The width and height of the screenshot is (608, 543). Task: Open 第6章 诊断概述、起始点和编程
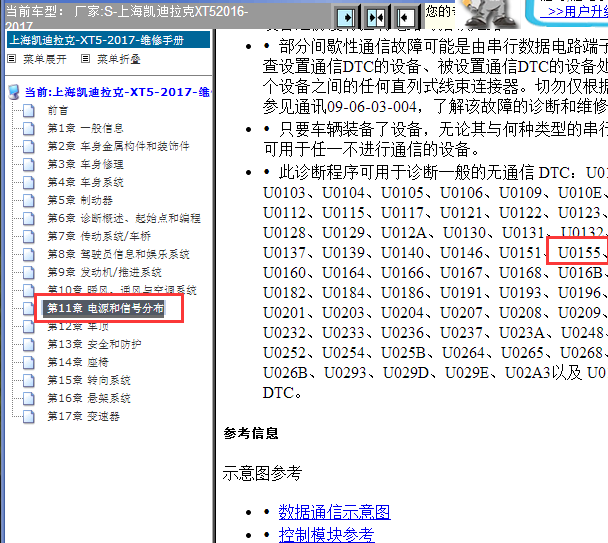click(124, 218)
